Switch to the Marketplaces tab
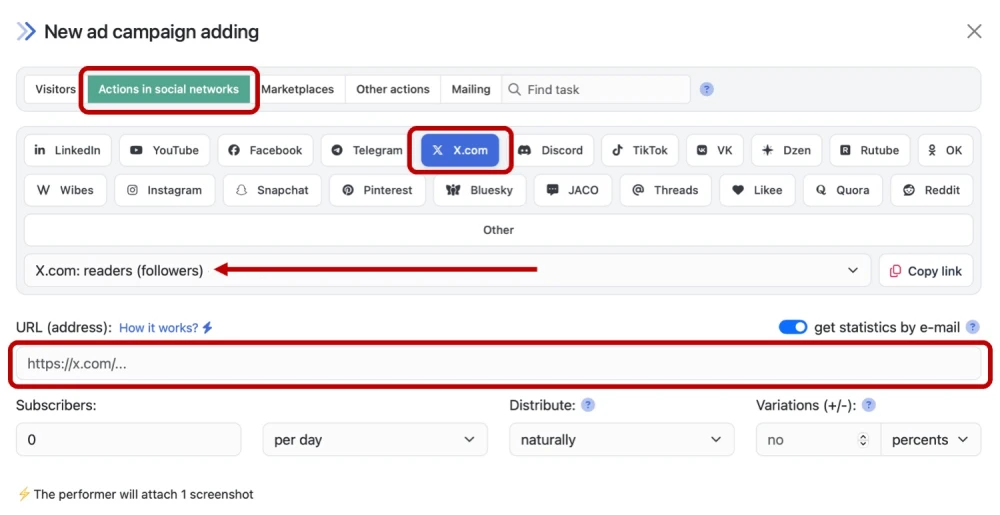Screen dimensions: 1000x515 298,89
